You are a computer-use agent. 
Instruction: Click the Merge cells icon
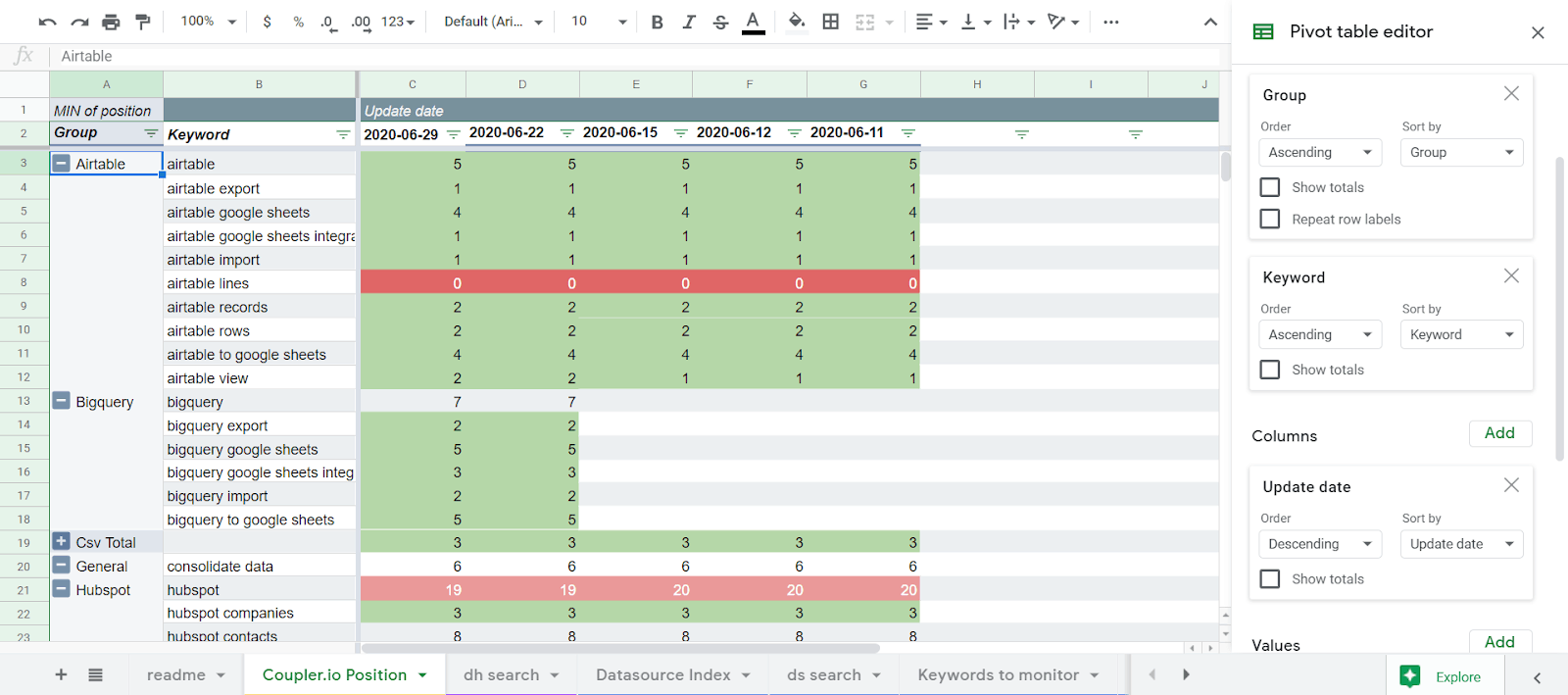(x=864, y=22)
